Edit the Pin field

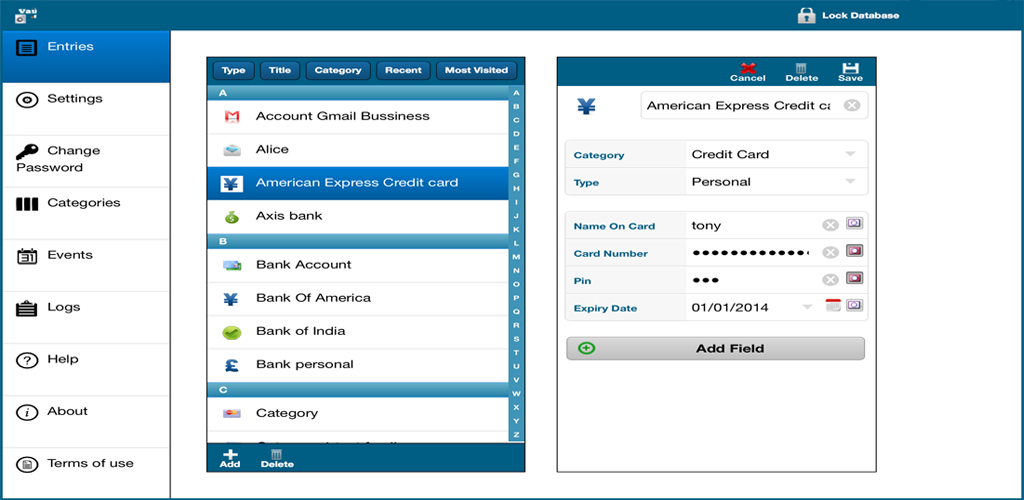coord(752,280)
